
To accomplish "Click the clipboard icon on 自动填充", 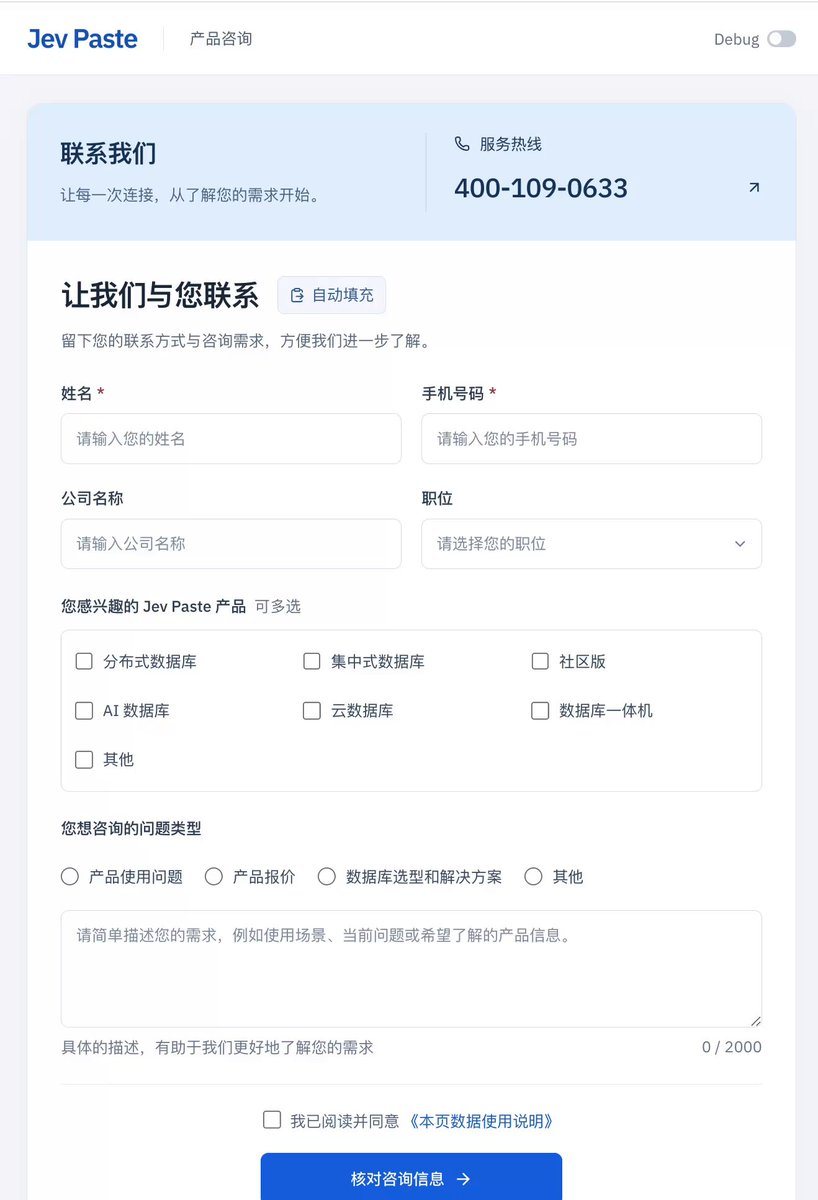I will pos(297,295).
